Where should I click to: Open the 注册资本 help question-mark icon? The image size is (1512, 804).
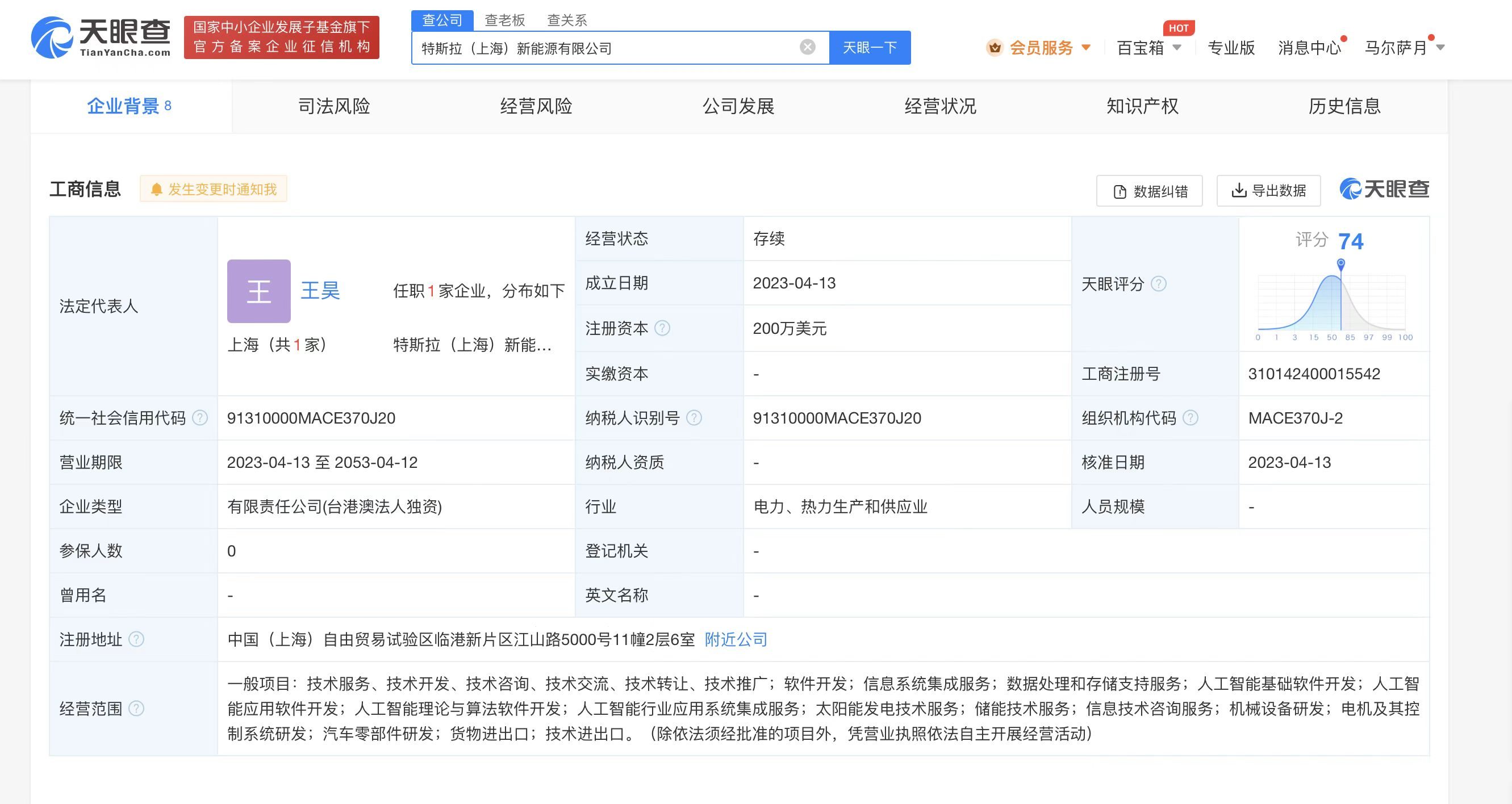click(x=664, y=329)
